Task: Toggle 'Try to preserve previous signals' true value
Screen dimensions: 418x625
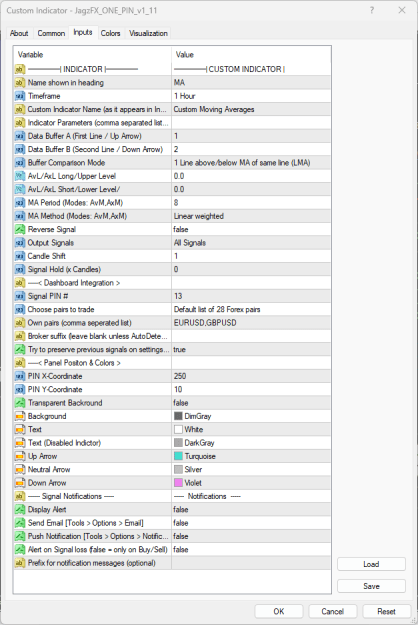Action: (251, 350)
